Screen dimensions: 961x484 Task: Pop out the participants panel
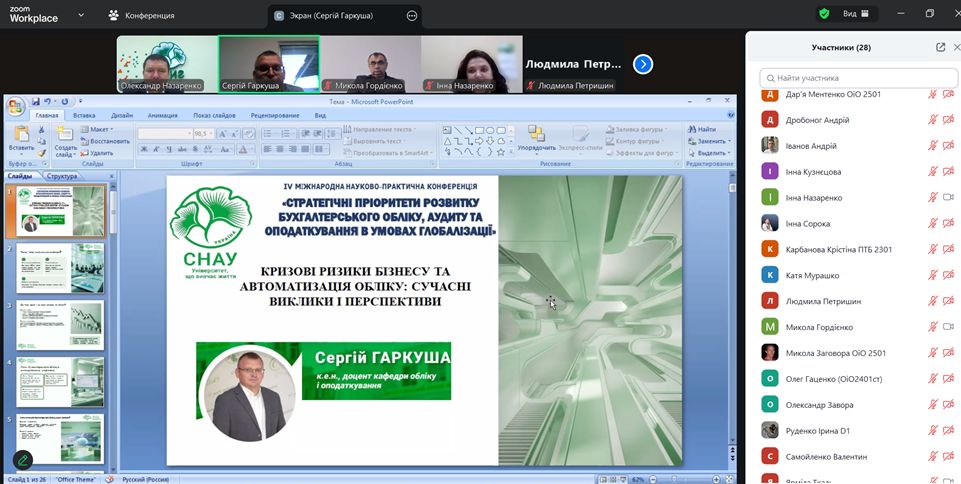click(940, 47)
